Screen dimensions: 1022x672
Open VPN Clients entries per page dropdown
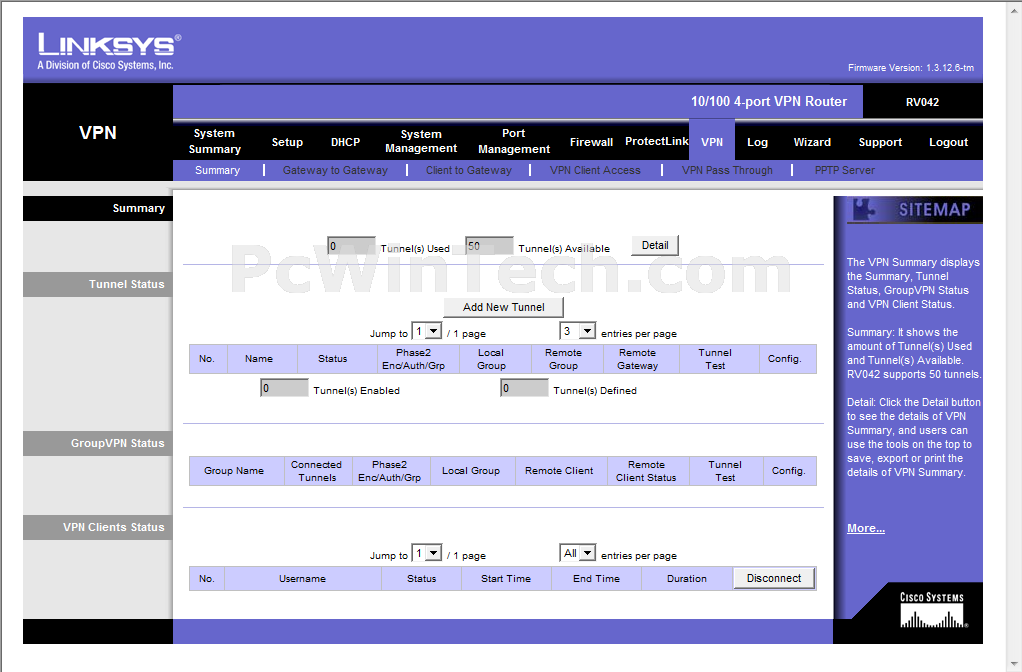point(577,553)
